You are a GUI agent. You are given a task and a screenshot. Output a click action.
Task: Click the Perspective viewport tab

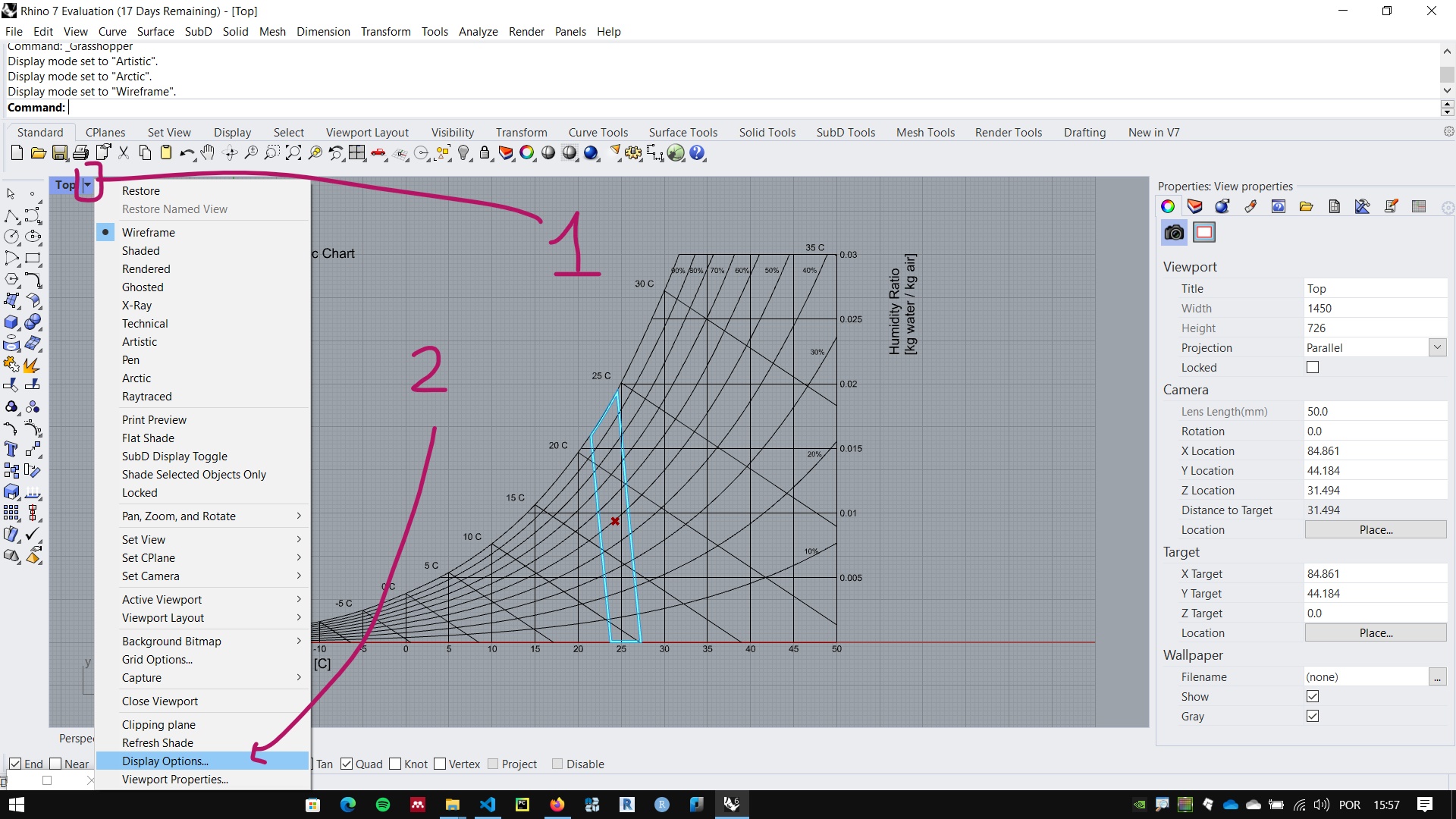coord(76,739)
